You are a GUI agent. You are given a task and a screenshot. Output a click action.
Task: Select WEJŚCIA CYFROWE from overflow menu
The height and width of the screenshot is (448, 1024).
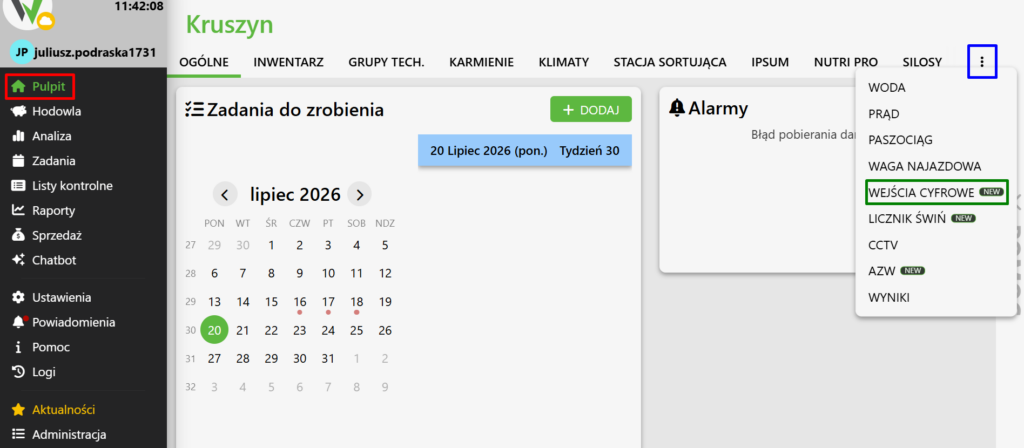click(x=936, y=192)
